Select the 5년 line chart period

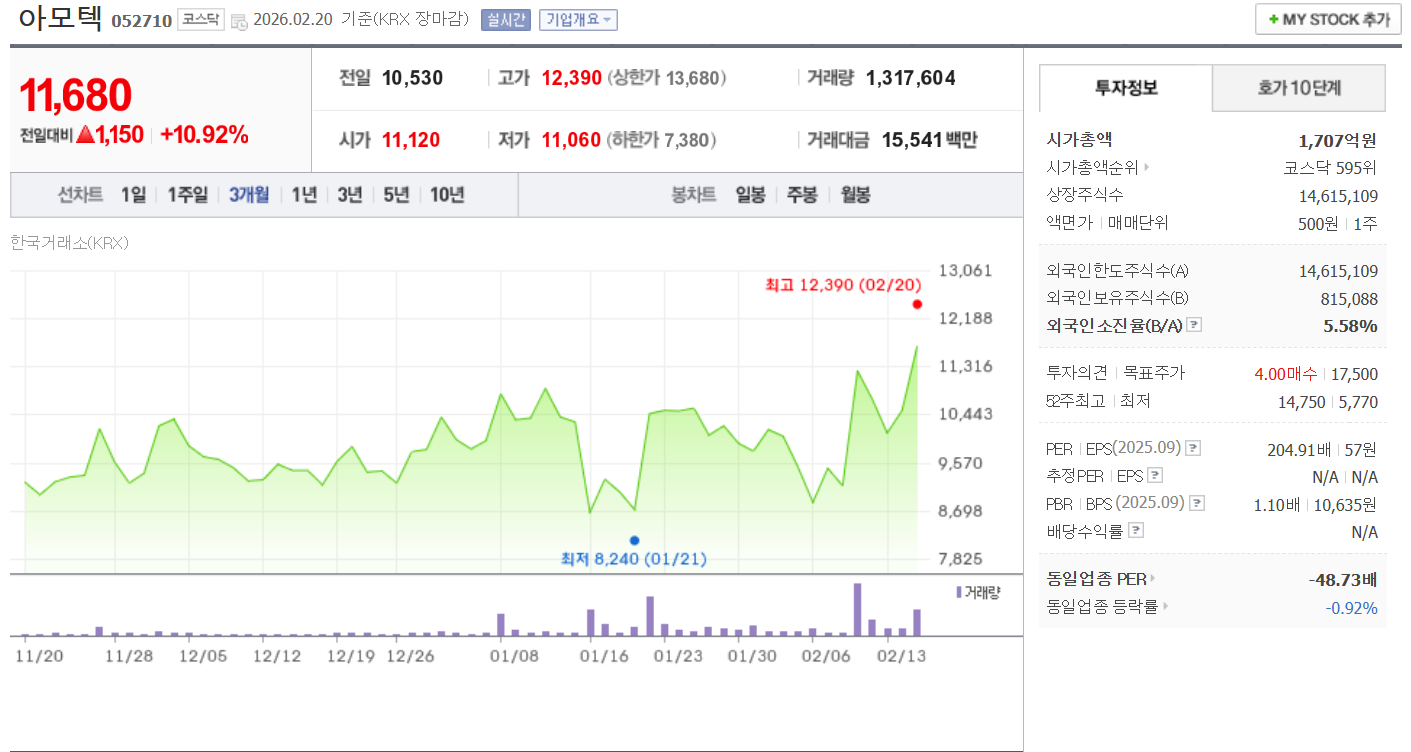click(397, 195)
